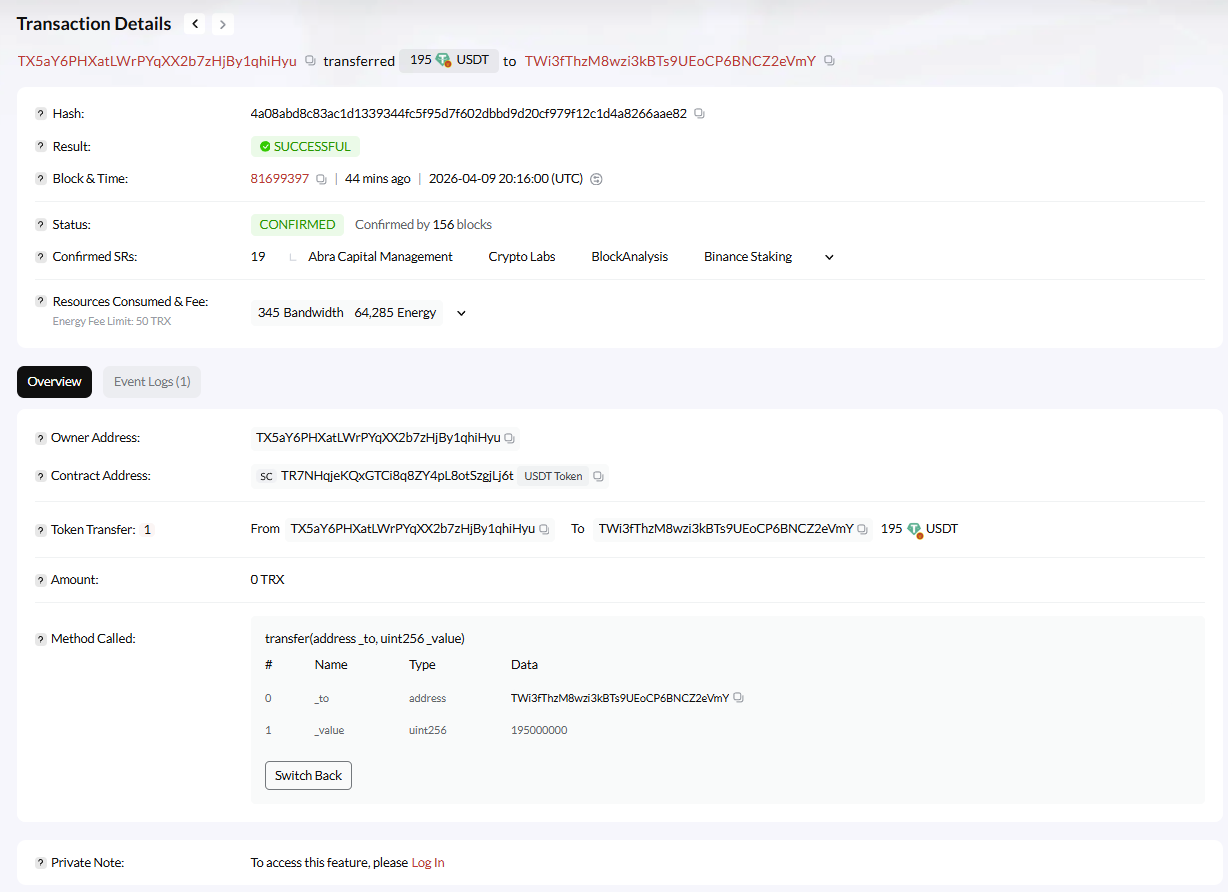The image size is (1228, 892).
Task: Copy the Owner Address
Action: pos(510,438)
